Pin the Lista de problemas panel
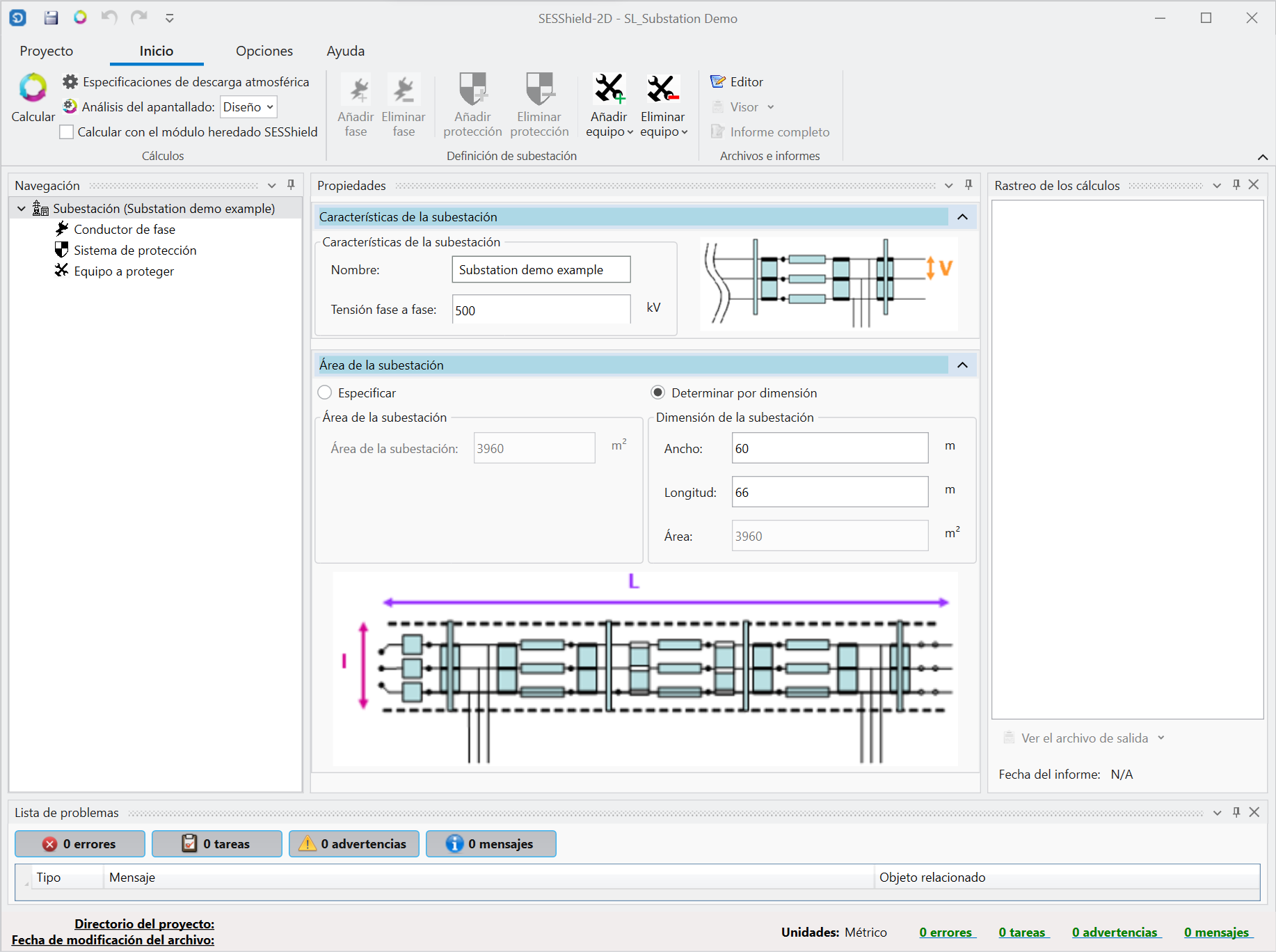The width and height of the screenshot is (1276, 952). tap(1236, 812)
